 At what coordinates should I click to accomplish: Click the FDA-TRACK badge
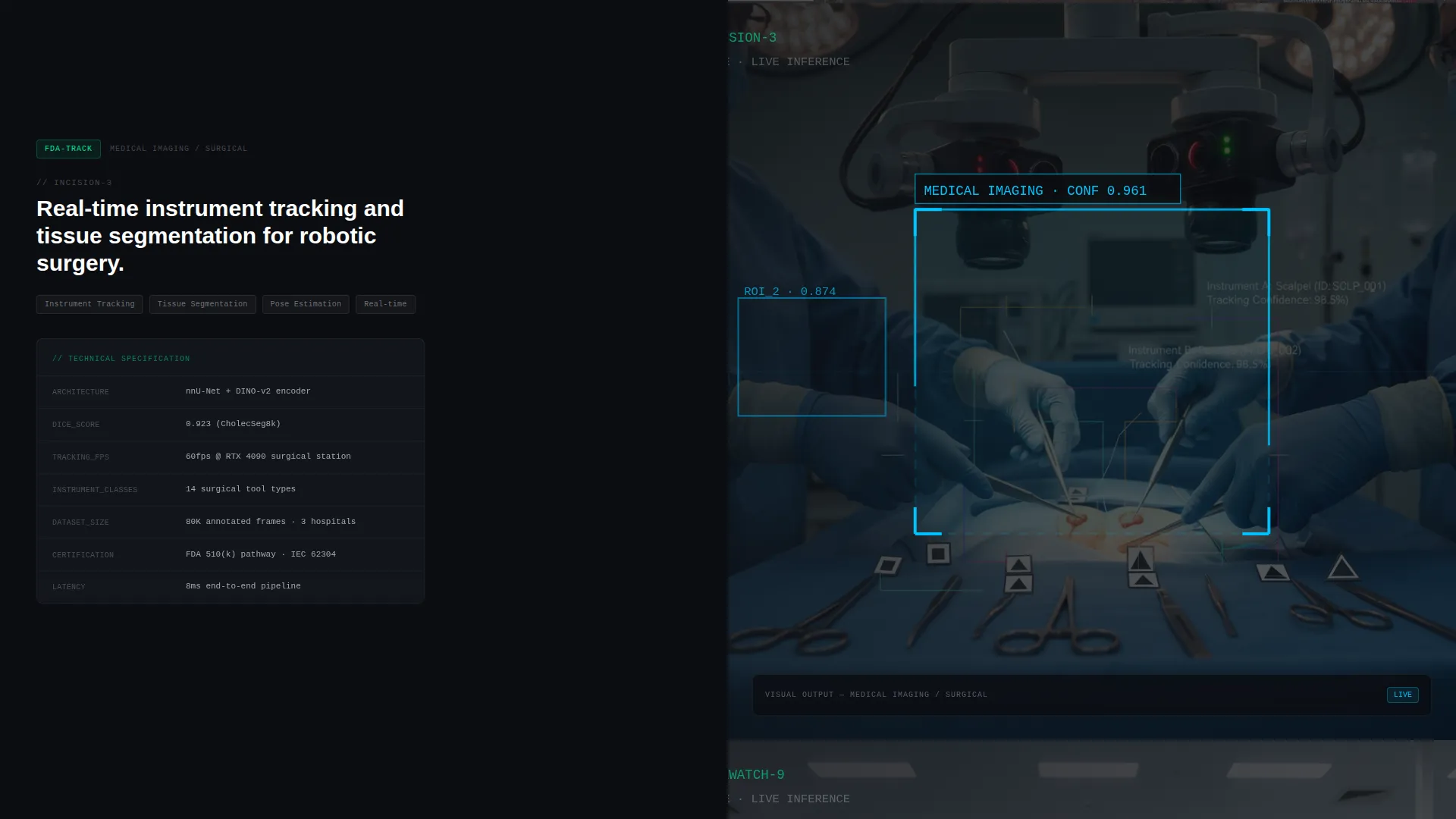68,149
